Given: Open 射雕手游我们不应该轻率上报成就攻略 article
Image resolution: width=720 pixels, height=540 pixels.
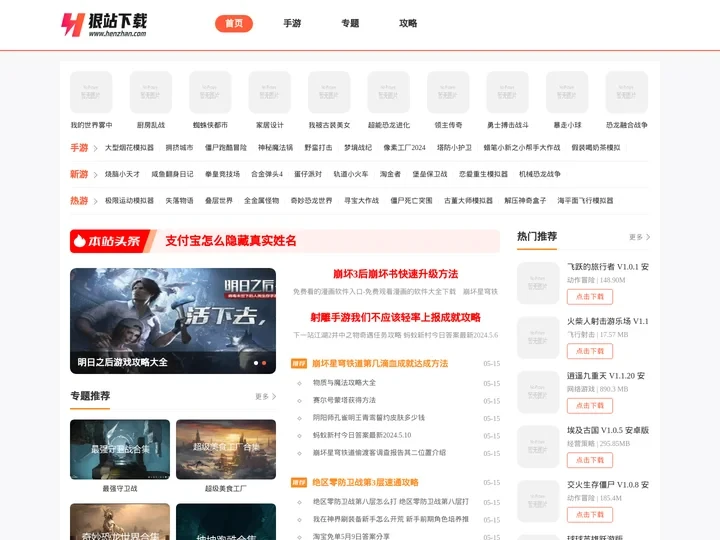Looking at the screenshot, I should pos(395,317).
